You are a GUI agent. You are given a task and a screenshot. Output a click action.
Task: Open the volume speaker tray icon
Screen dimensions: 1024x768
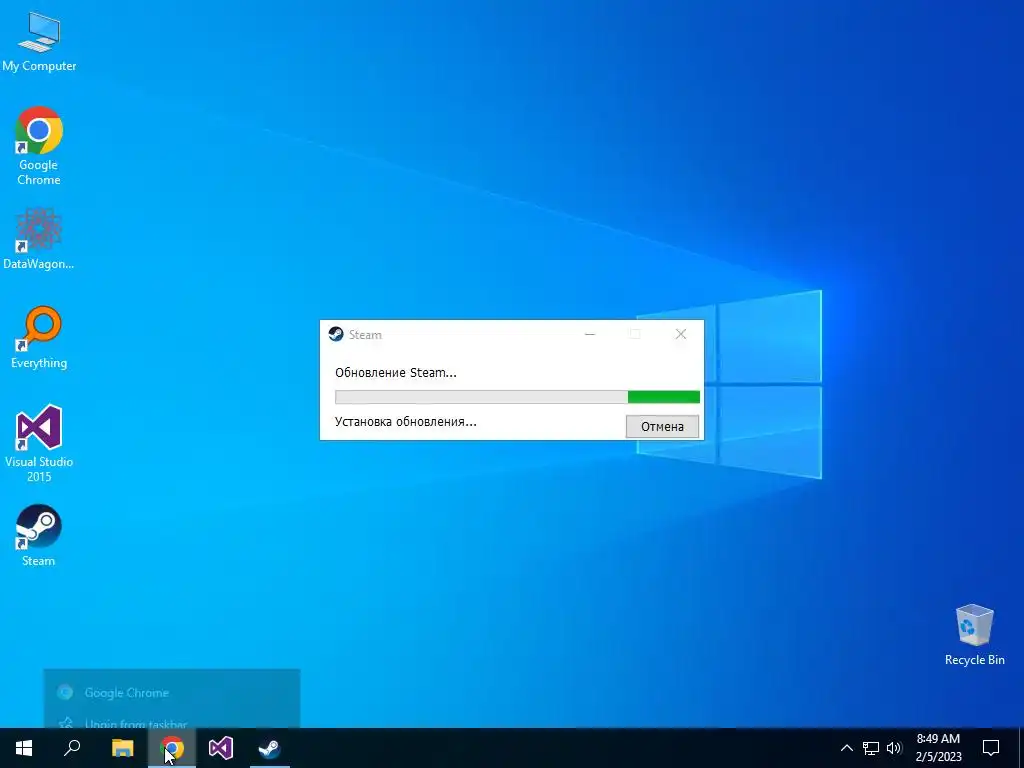point(894,748)
